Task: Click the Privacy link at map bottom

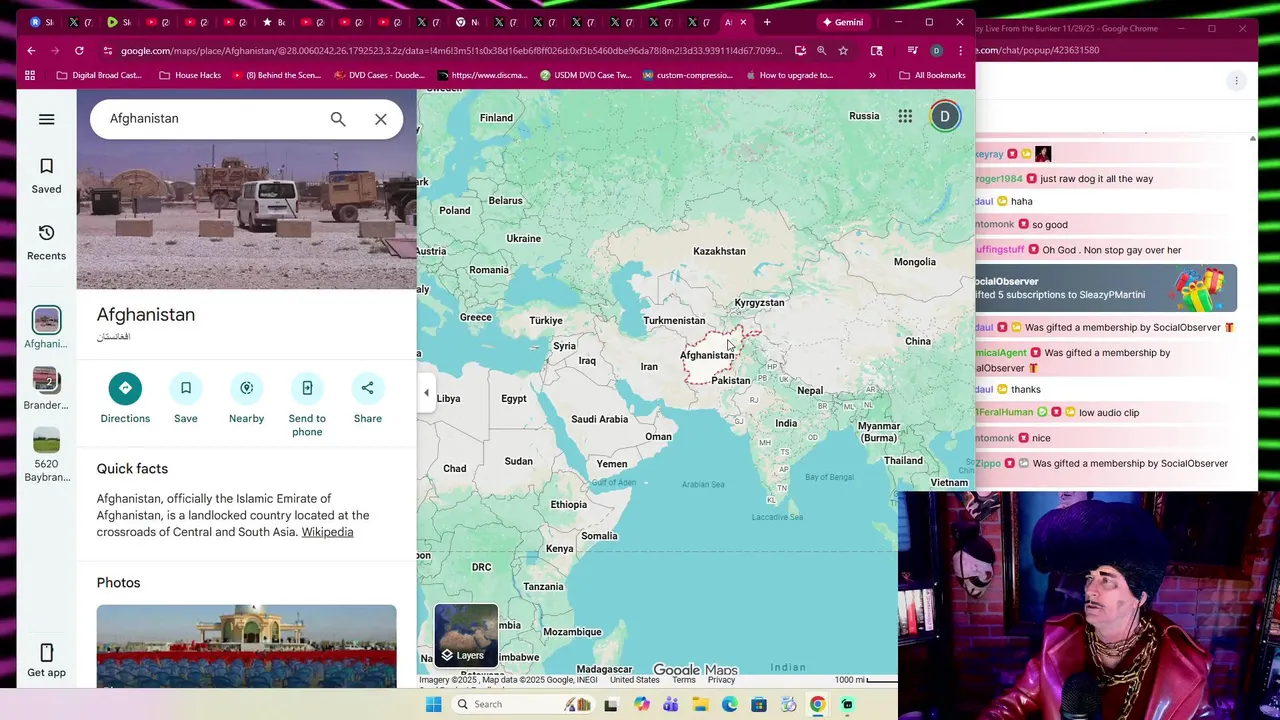Action: 721,680
